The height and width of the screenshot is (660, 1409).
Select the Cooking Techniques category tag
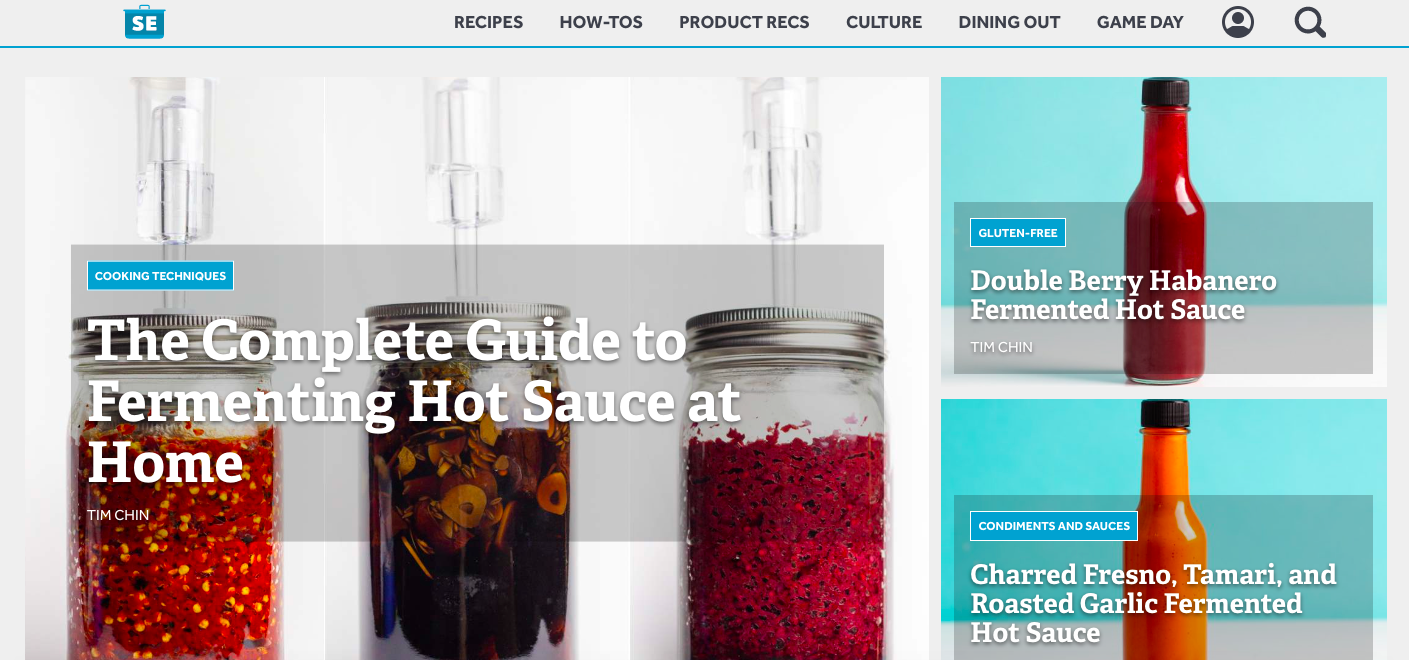(160, 276)
